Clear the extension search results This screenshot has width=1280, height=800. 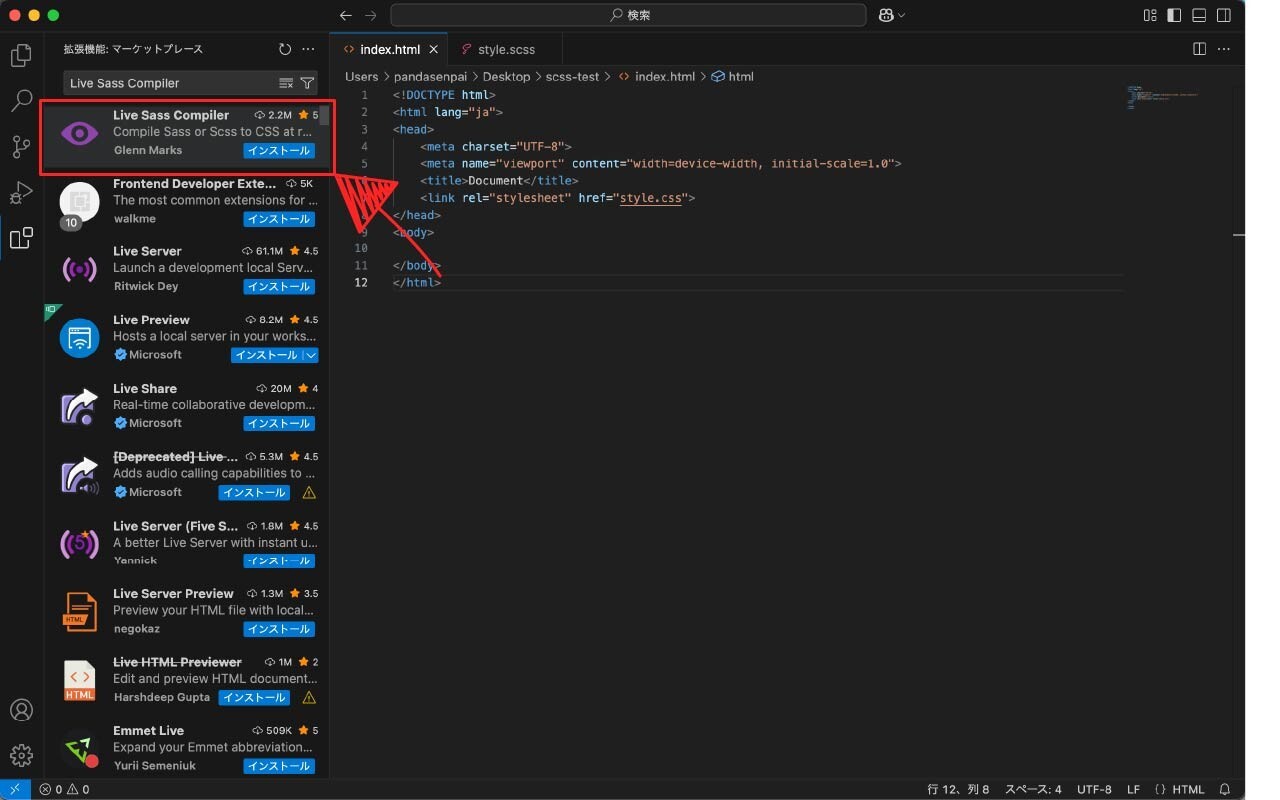pos(286,83)
